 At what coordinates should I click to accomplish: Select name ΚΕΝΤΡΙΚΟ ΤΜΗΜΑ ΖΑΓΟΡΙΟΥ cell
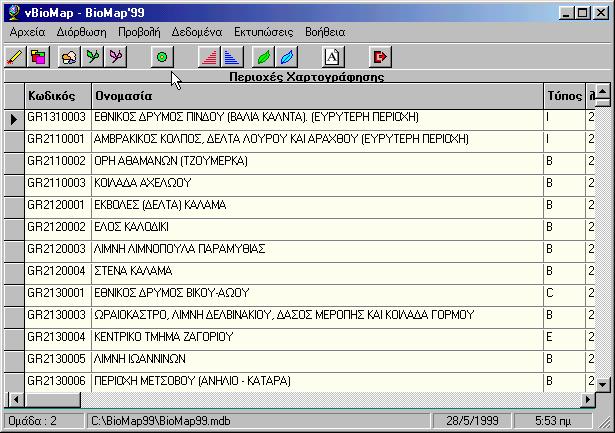(x=317, y=340)
